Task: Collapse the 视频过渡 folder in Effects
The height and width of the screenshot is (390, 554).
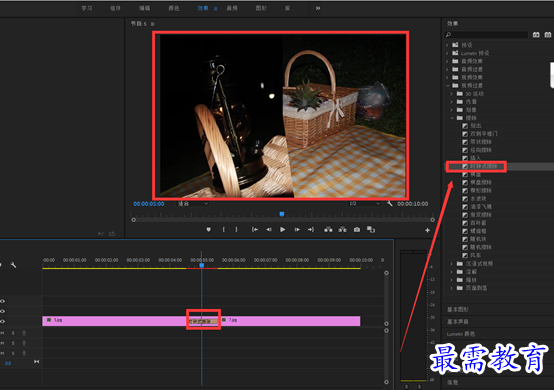Action: coord(448,85)
